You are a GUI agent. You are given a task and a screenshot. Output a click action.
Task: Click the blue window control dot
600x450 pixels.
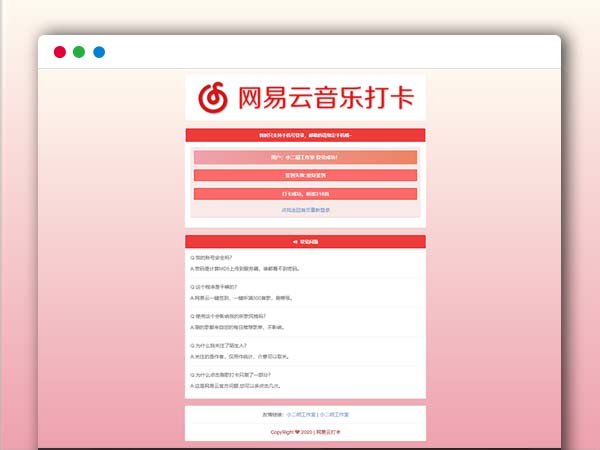[99, 52]
